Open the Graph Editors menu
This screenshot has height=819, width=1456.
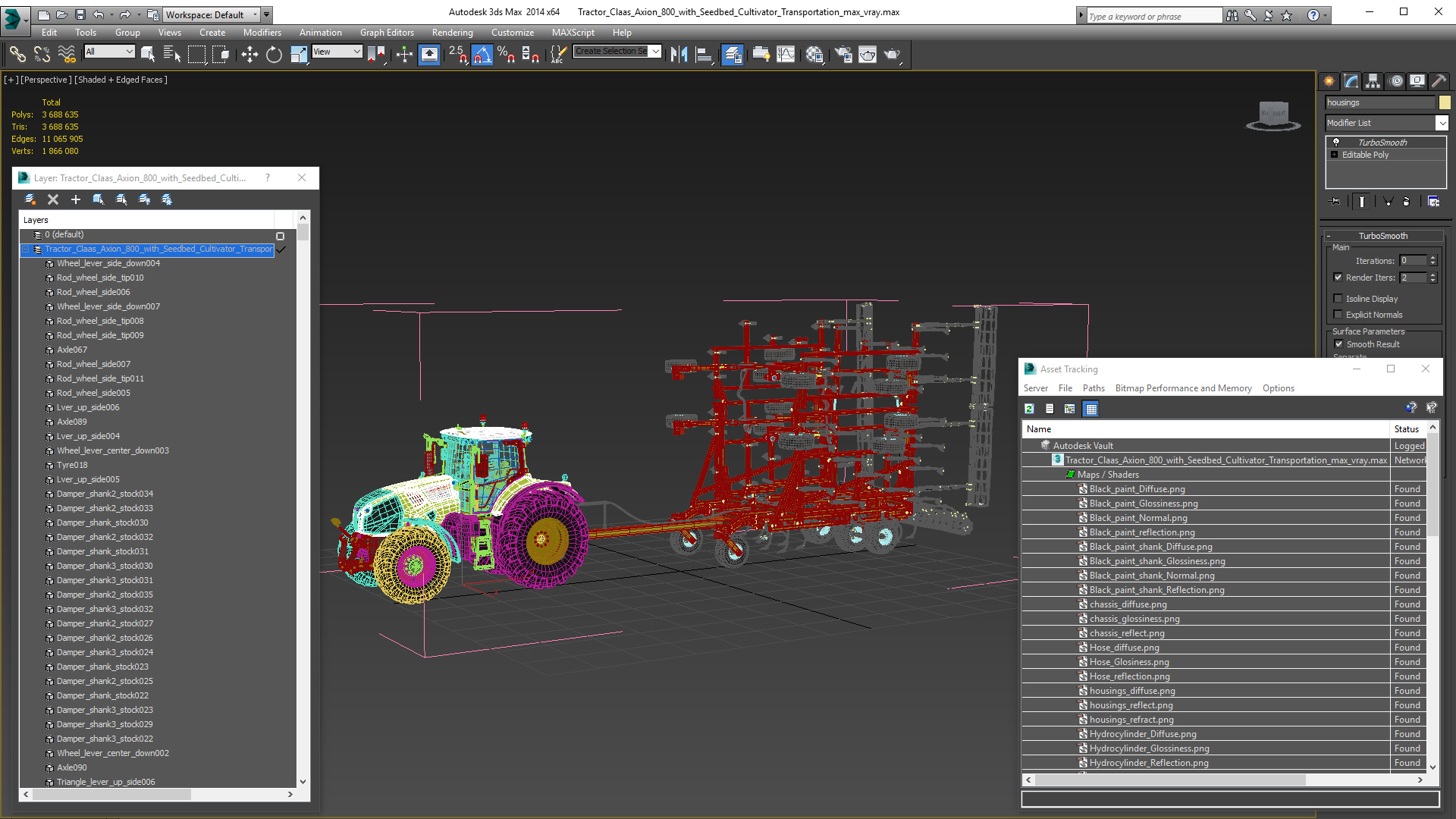[387, 33]
